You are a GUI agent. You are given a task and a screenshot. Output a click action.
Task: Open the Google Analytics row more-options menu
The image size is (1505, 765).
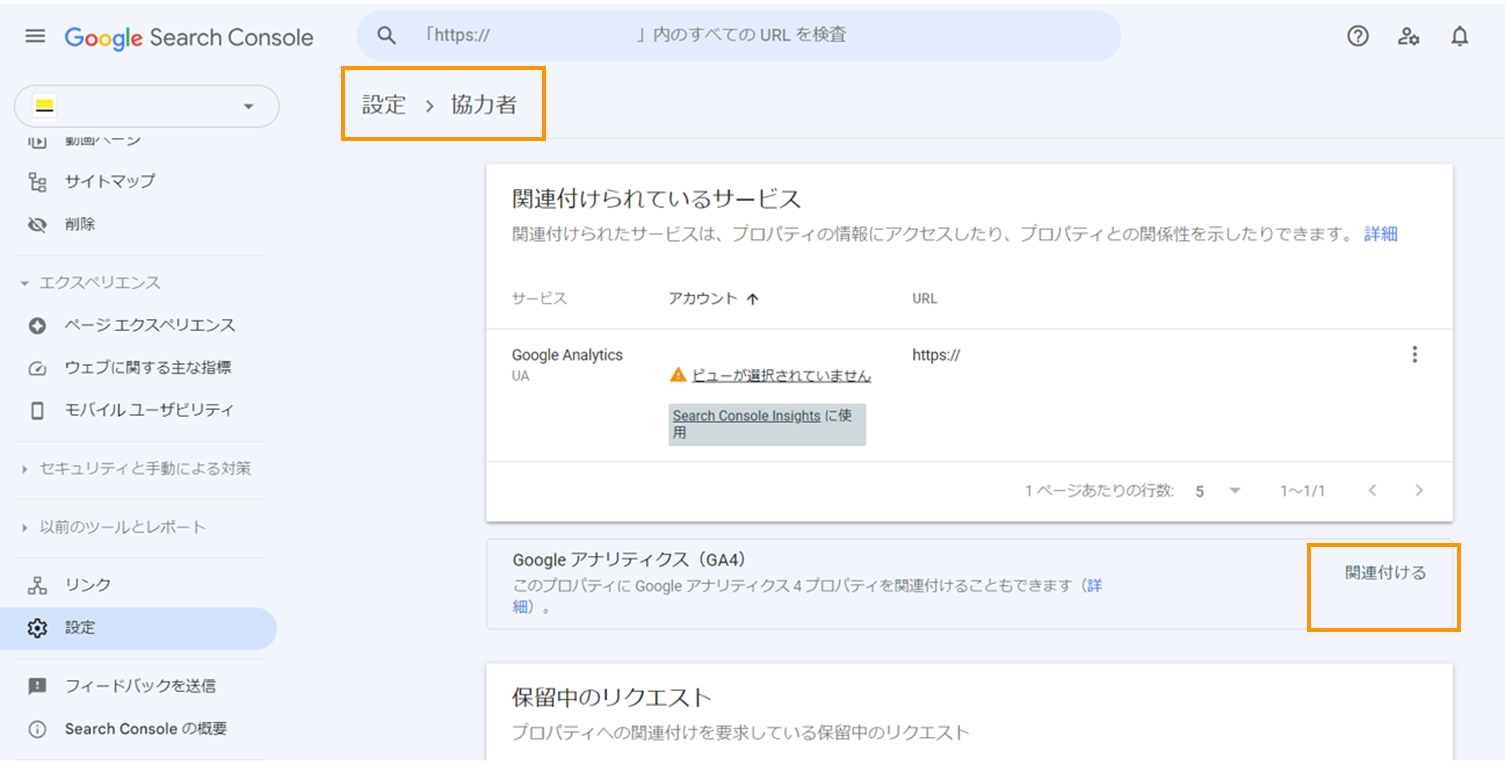[1414, 354]
